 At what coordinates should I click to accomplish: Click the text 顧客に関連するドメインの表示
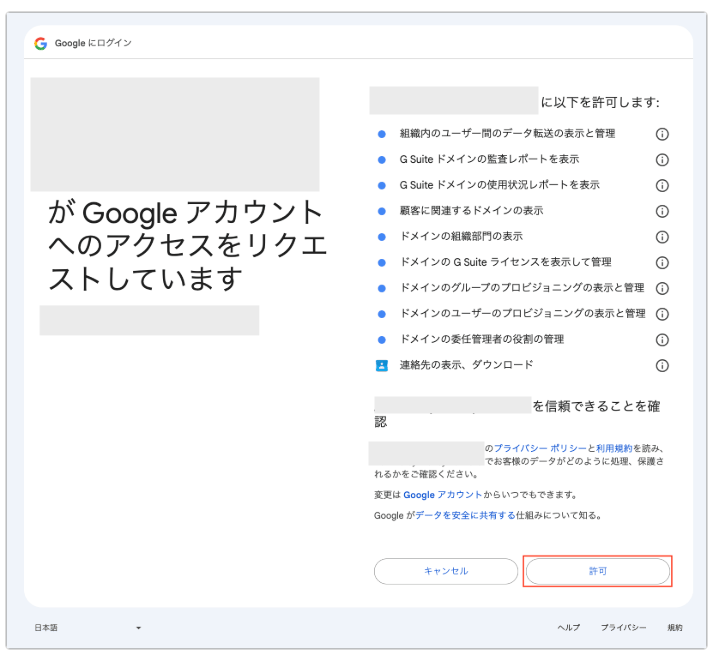click(x=471, y=211)
